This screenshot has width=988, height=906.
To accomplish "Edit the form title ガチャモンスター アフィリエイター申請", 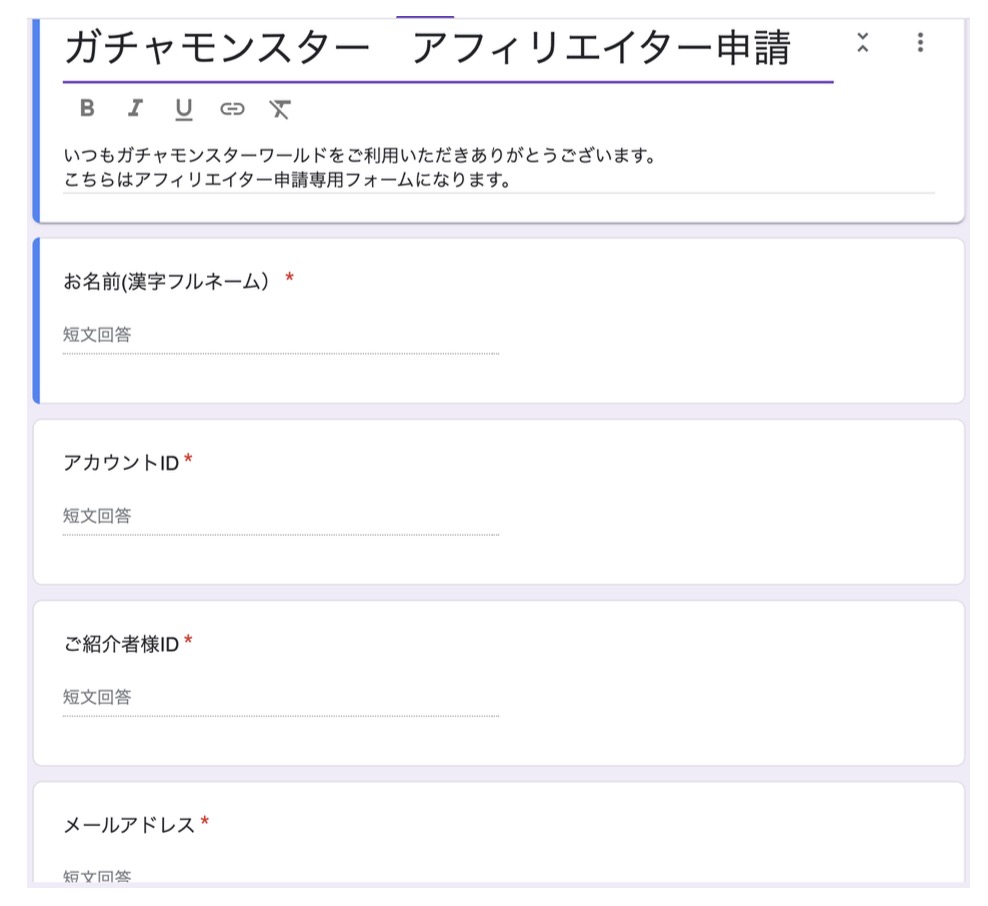I will coord(430,46).
